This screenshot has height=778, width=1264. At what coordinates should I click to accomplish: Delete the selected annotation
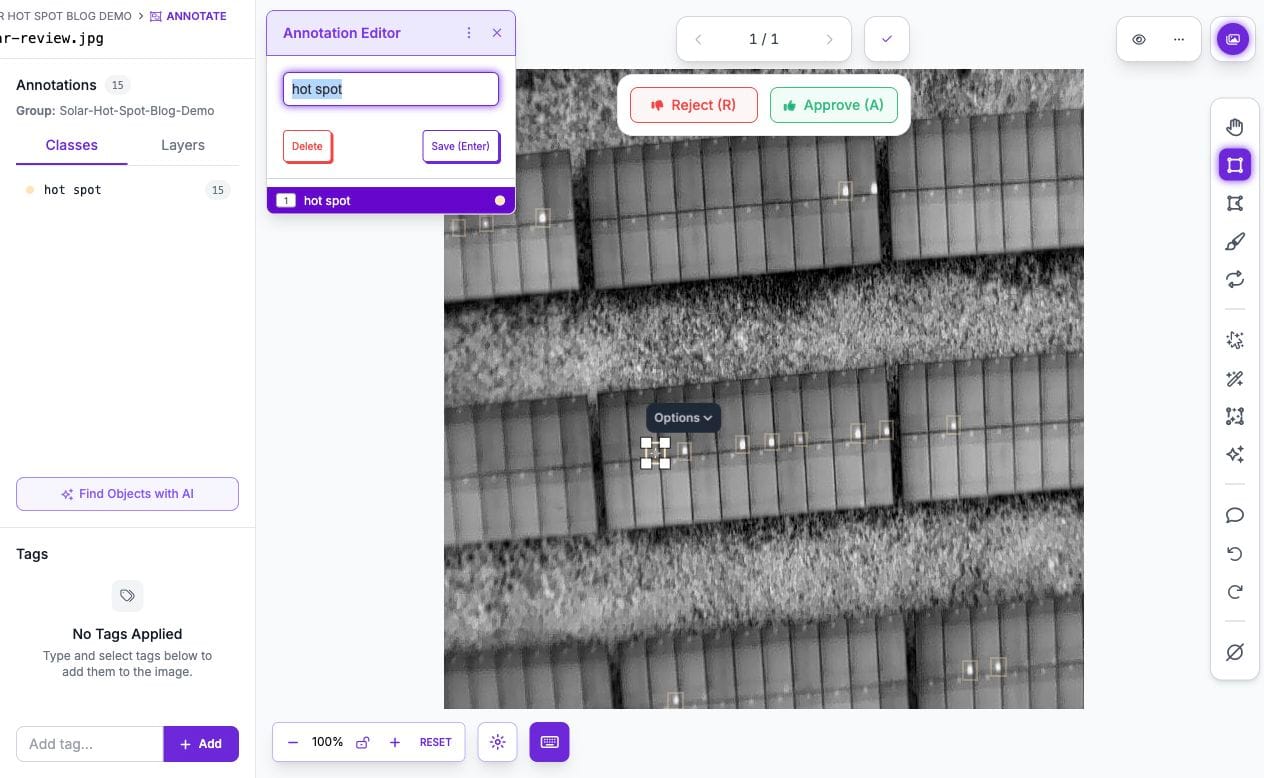[307, 146]
